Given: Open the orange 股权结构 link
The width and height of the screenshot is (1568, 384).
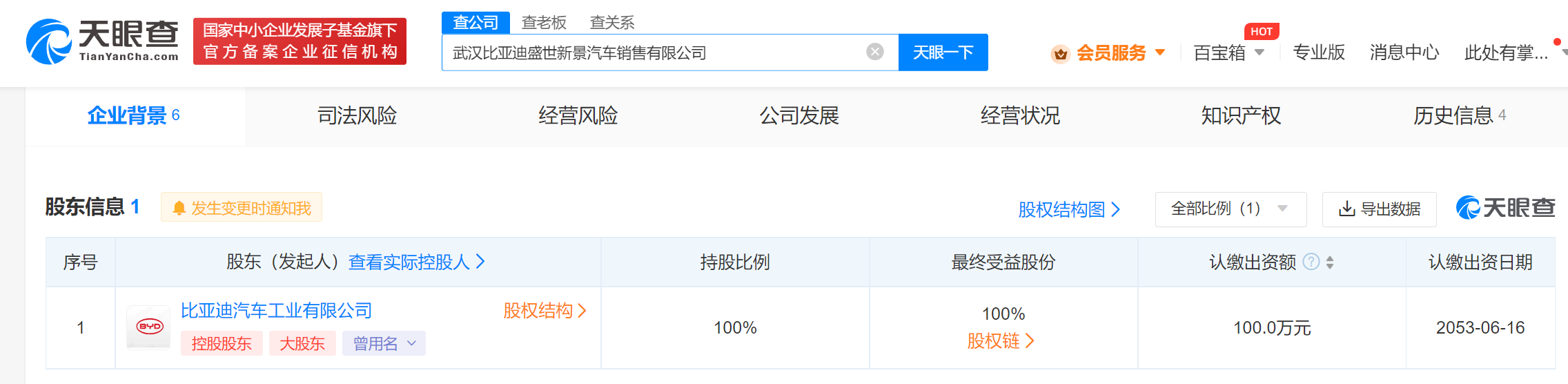Looking at the screenshot, I should tap(545, 311).
